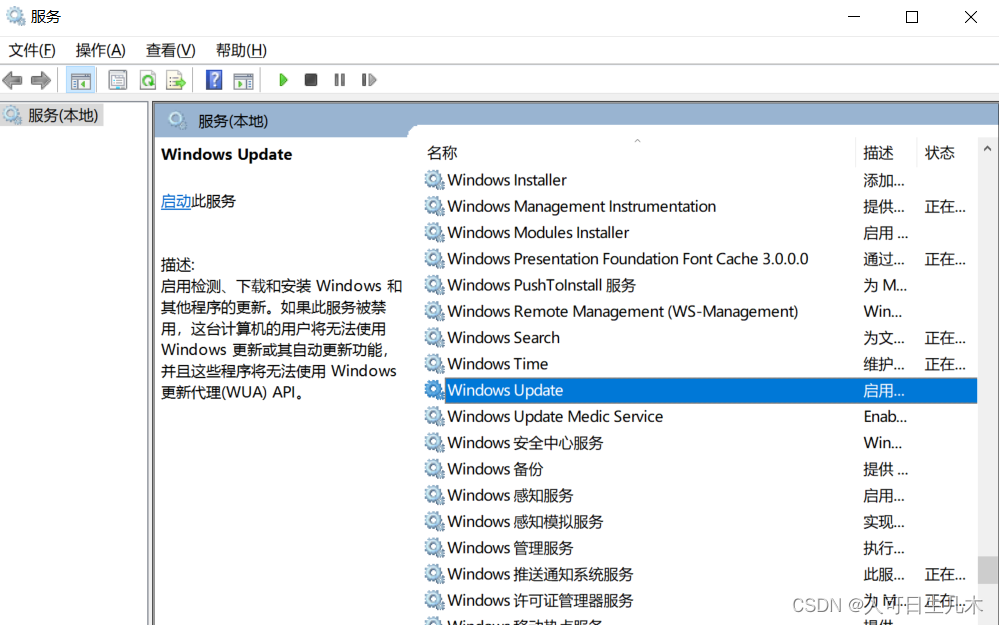Select Windows 感知服务 row
This screenshot has width=999, height=625.
click(x=510, y=496)
